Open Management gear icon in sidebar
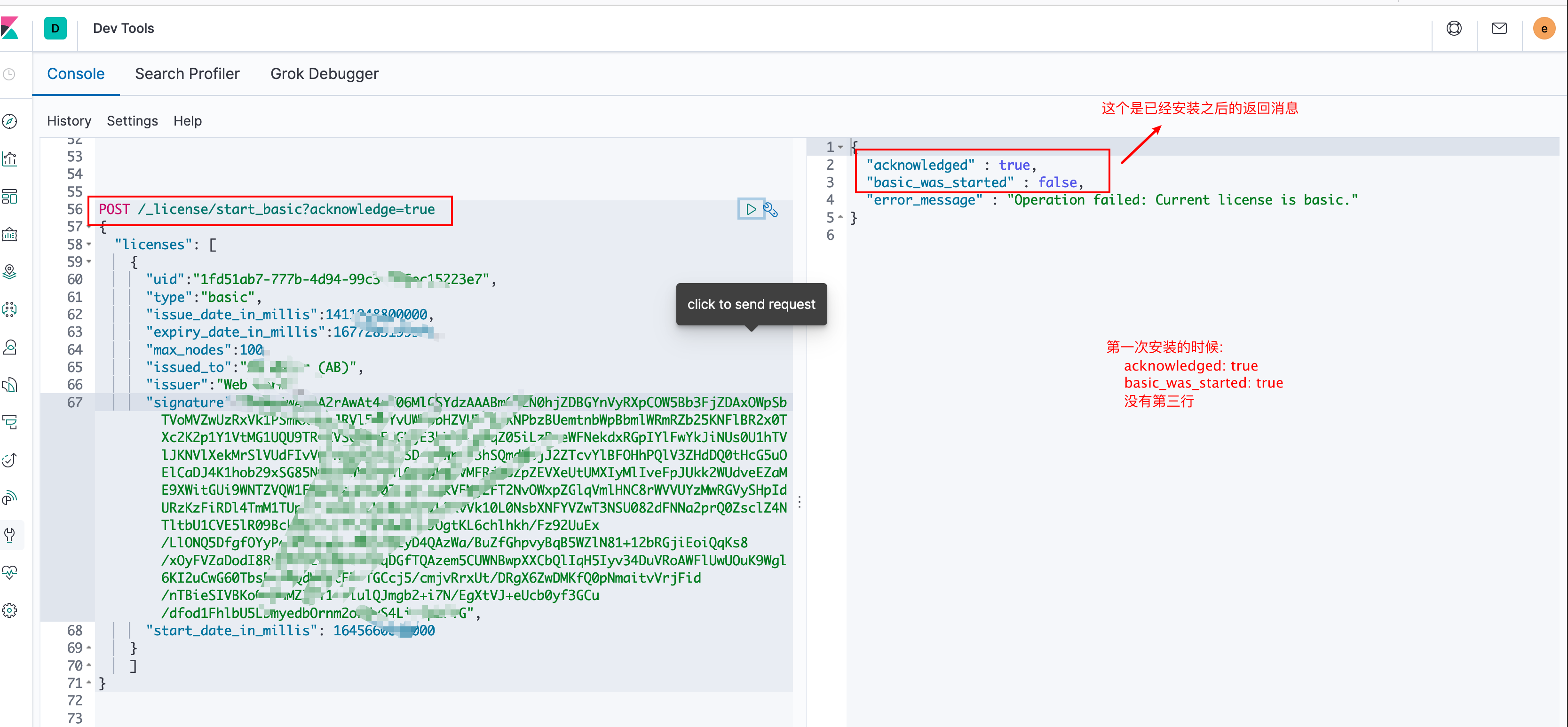 pos(10,610)
